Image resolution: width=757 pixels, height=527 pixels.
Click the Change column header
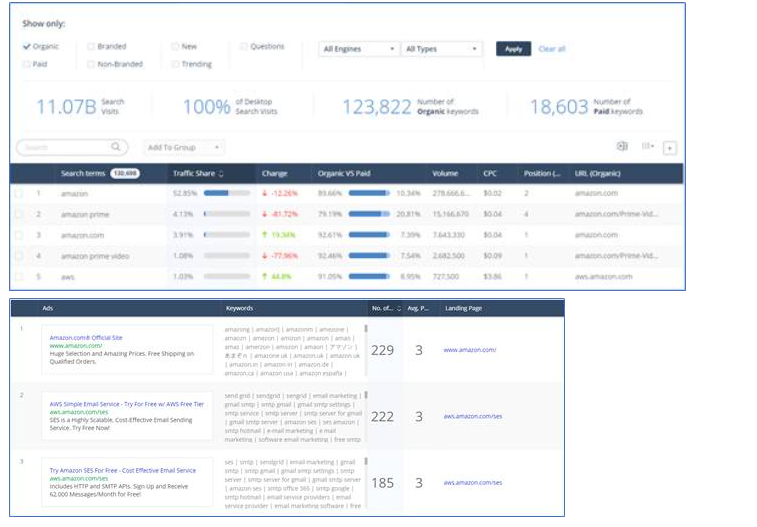(274, 173)
